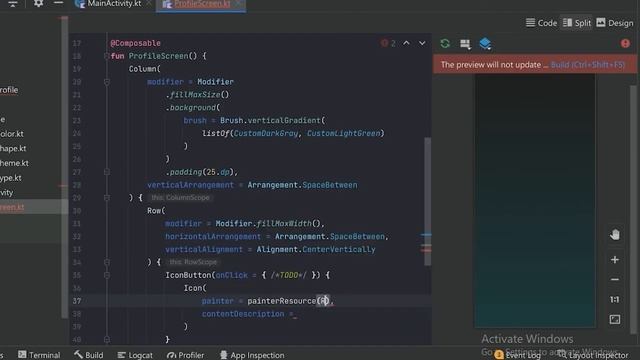Zoom in the preview with plus
The height and width of the screenshot is (360, 640).
pyautogui.click(x=615, y=260)
